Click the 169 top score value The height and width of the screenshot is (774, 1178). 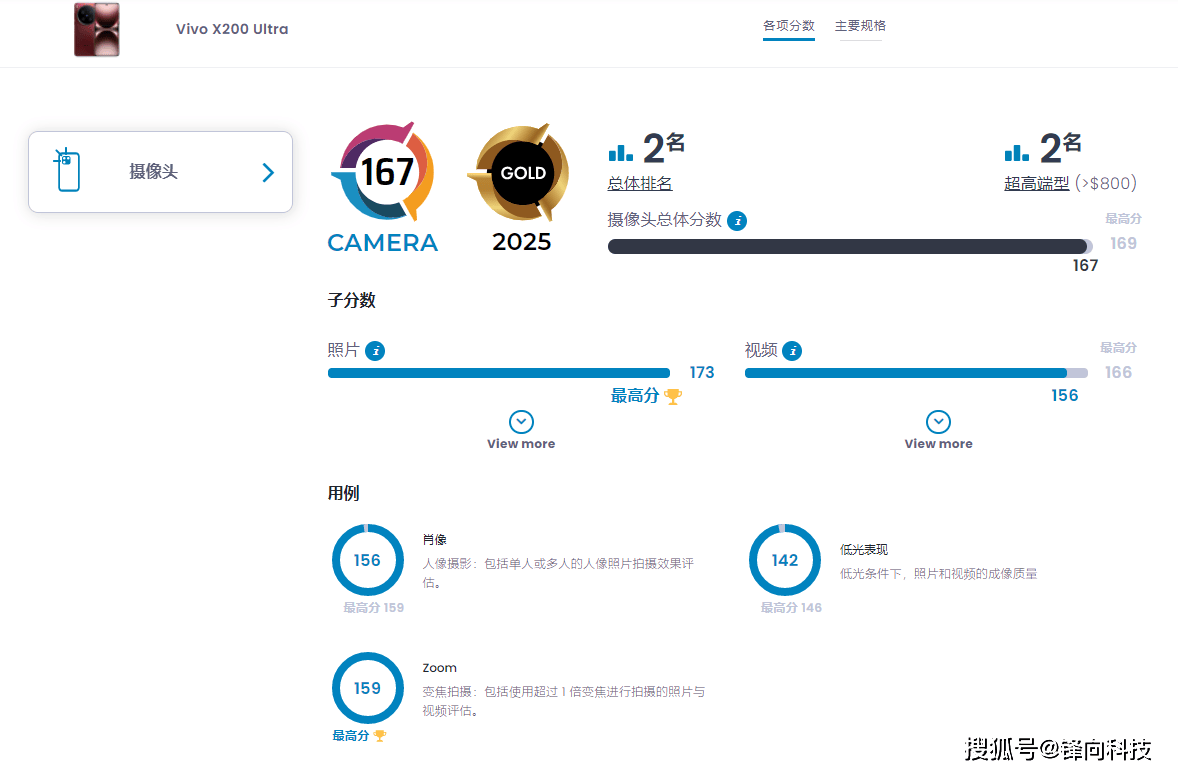pyautogui.click(x=1123, y=243)
